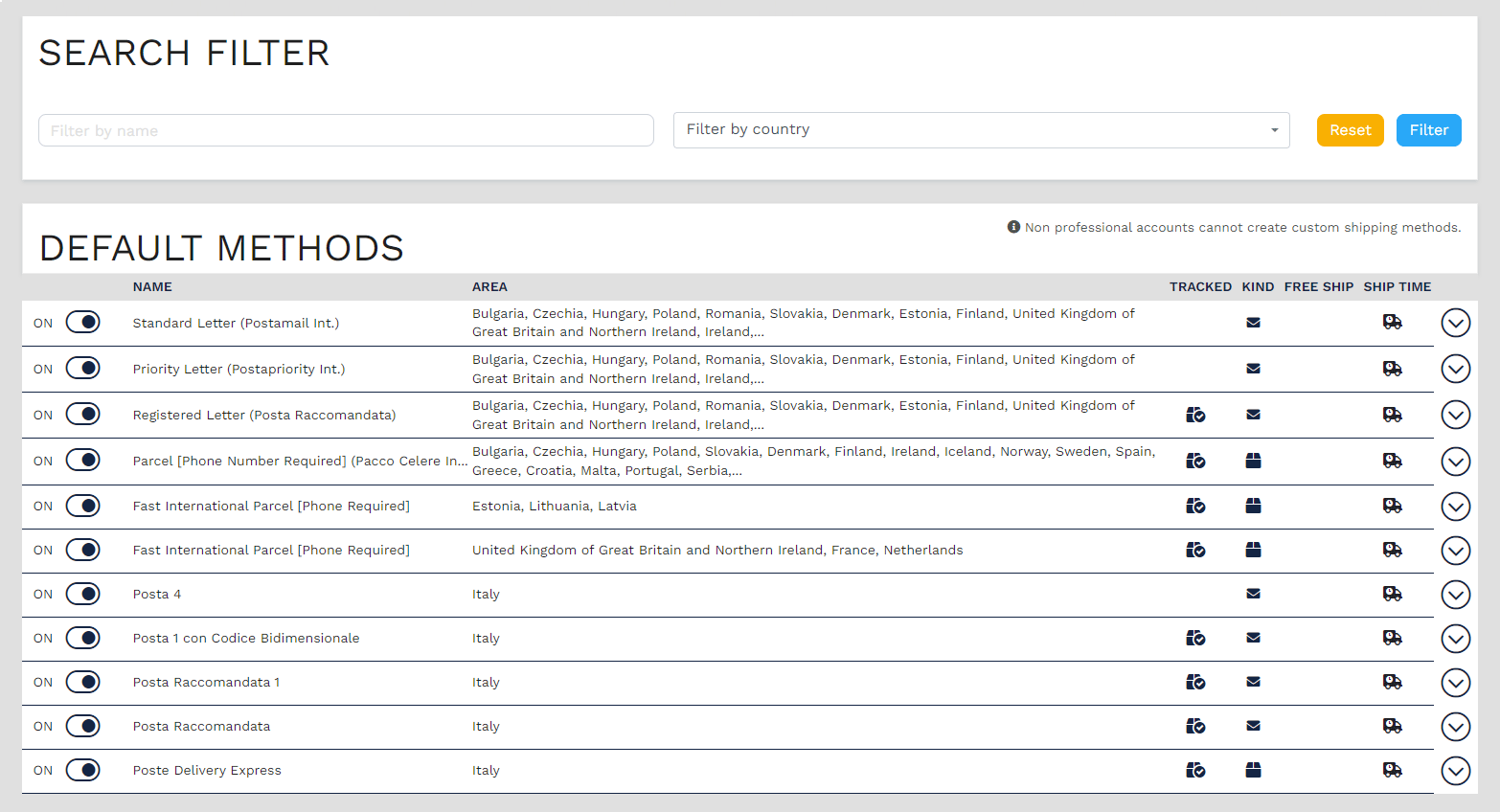Click the tracked icon for Pacco Celere parcel

[1195, 461]
